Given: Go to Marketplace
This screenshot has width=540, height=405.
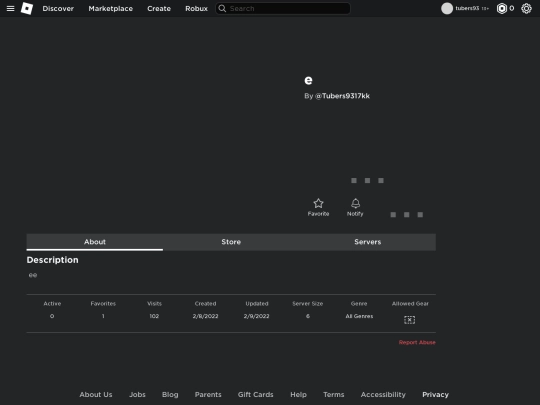Looking at the screenshot, I should pyautogui.click(x=111, y=9).
